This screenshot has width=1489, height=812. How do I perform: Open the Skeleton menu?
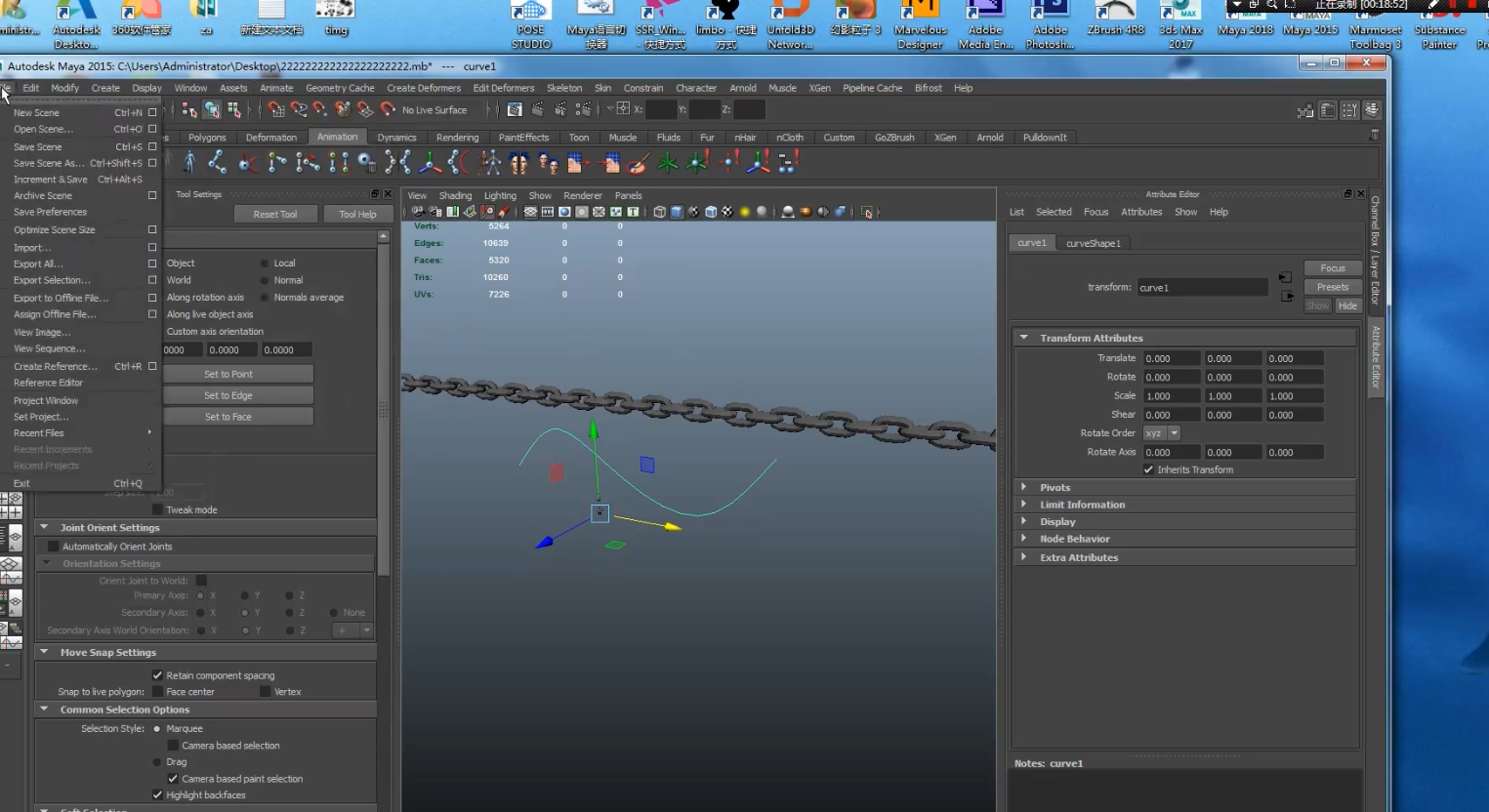[x=564, y=88]
